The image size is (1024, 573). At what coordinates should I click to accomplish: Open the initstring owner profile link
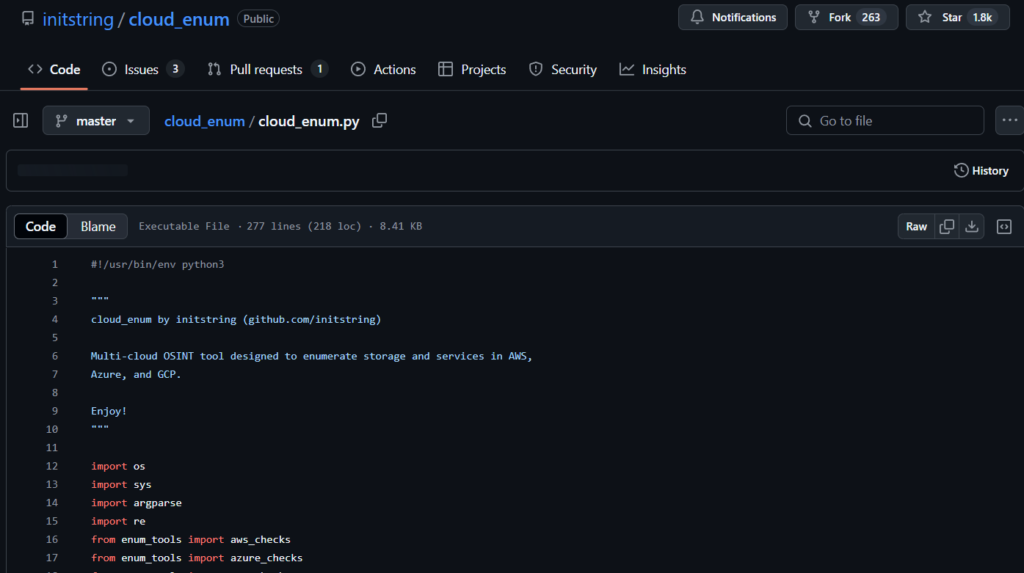pyautogui.click(x=78, y=20)
